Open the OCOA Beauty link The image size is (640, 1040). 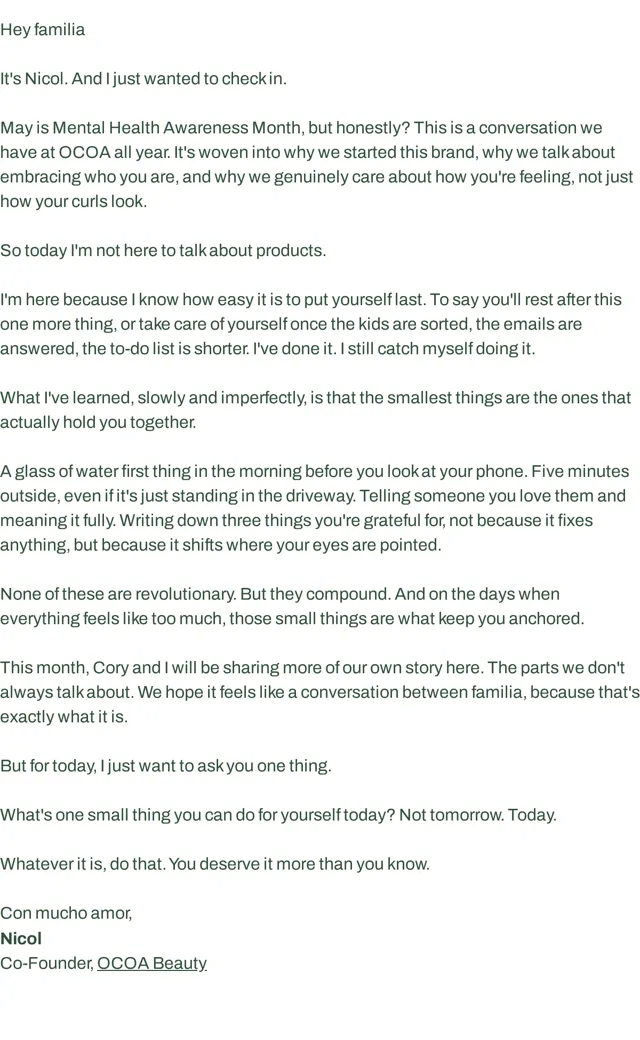pos(152,963)
